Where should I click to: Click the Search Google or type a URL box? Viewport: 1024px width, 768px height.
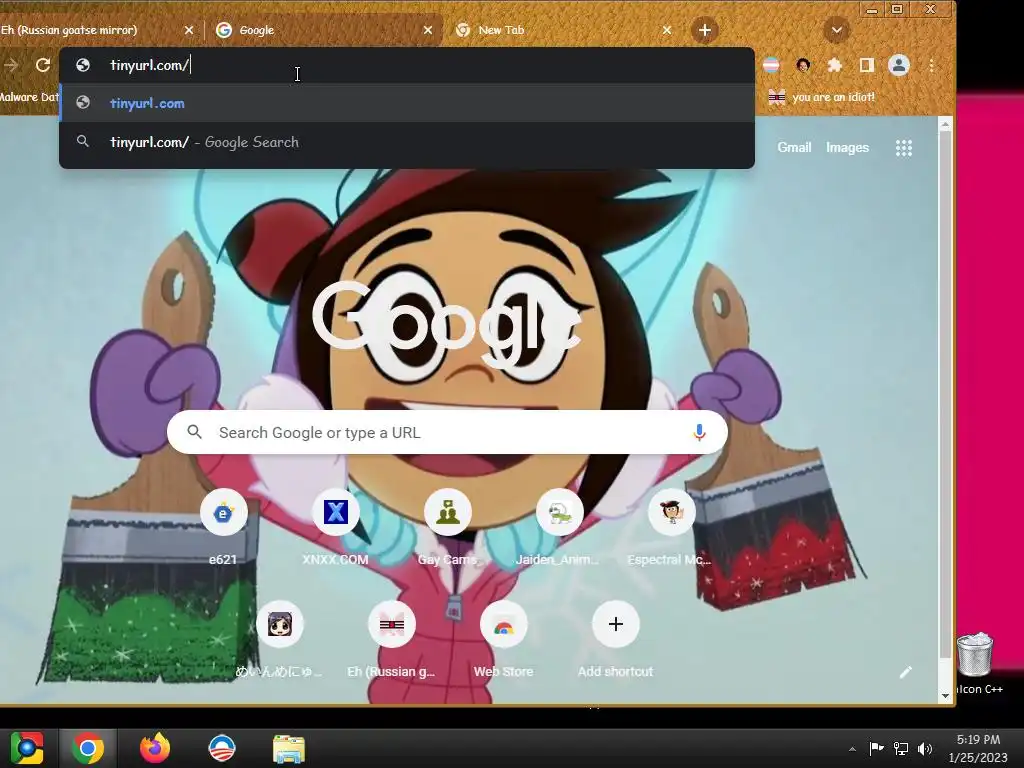pyautogui.click(x=447, y=432)
